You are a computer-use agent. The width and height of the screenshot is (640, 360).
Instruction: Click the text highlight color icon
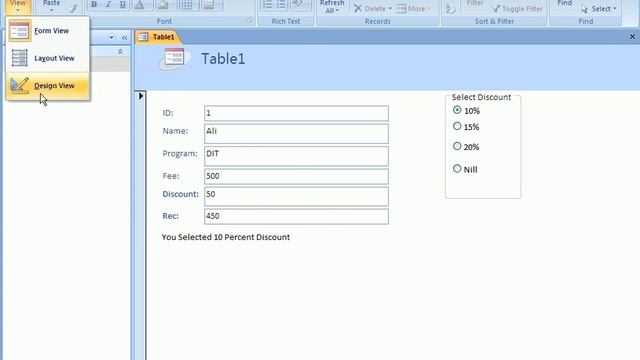pyautogui.click(x=298, y=5)
